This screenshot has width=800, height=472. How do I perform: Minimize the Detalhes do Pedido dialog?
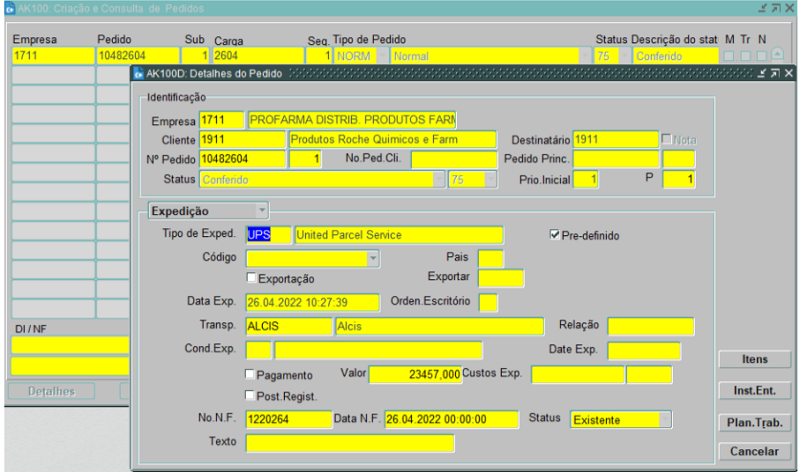pyautogui.click(x=763, y=75)
